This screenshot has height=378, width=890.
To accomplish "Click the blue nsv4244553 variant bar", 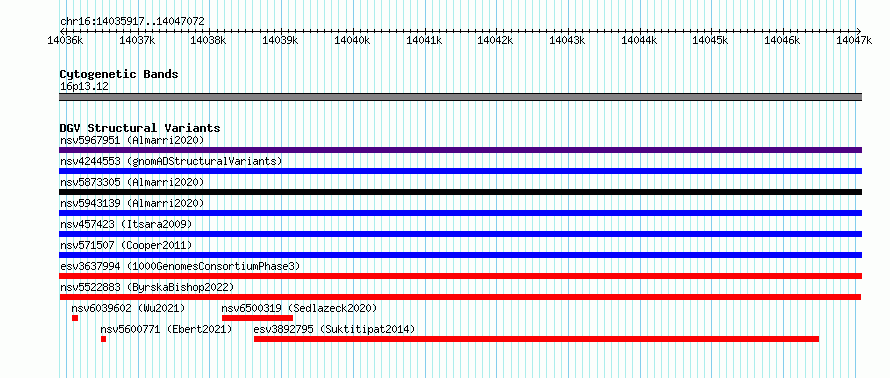I will point(461,171).
